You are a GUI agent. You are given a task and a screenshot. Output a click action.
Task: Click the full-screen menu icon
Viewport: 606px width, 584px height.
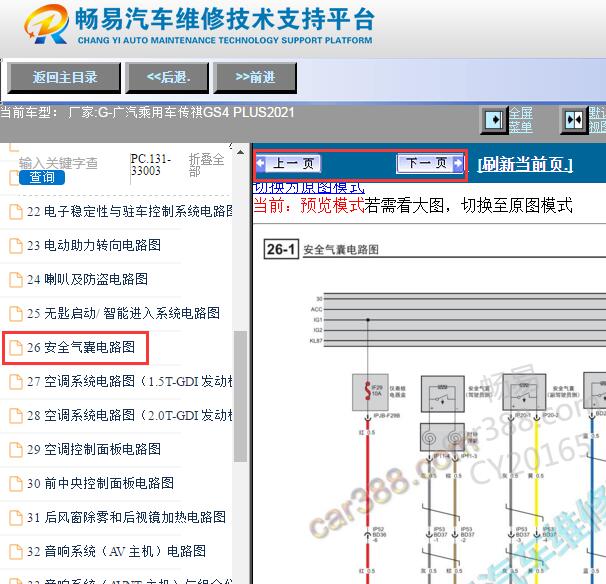(x=494, y=120)
